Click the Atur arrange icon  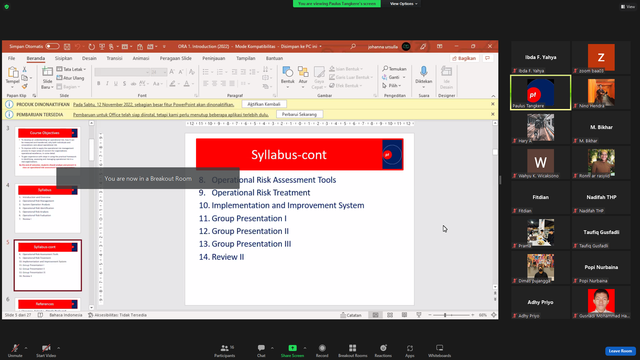[303, 72]
